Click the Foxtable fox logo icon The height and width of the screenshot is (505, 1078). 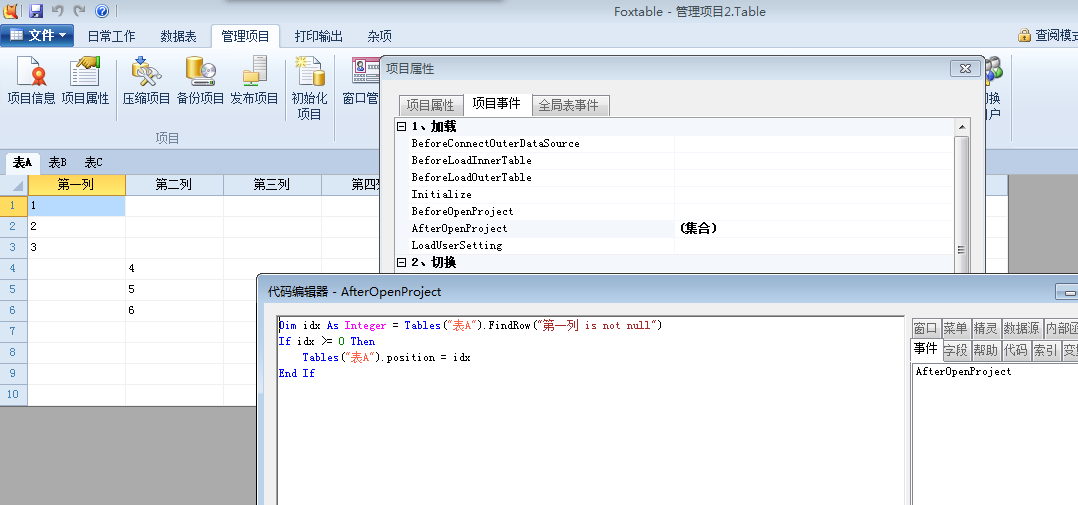[12, 10]
